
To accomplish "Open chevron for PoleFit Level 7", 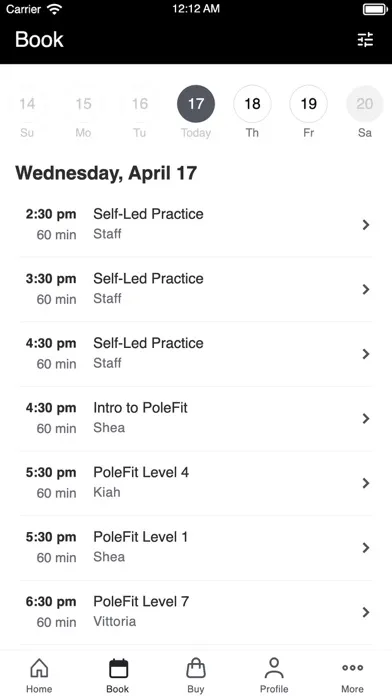I will [366, 613].
